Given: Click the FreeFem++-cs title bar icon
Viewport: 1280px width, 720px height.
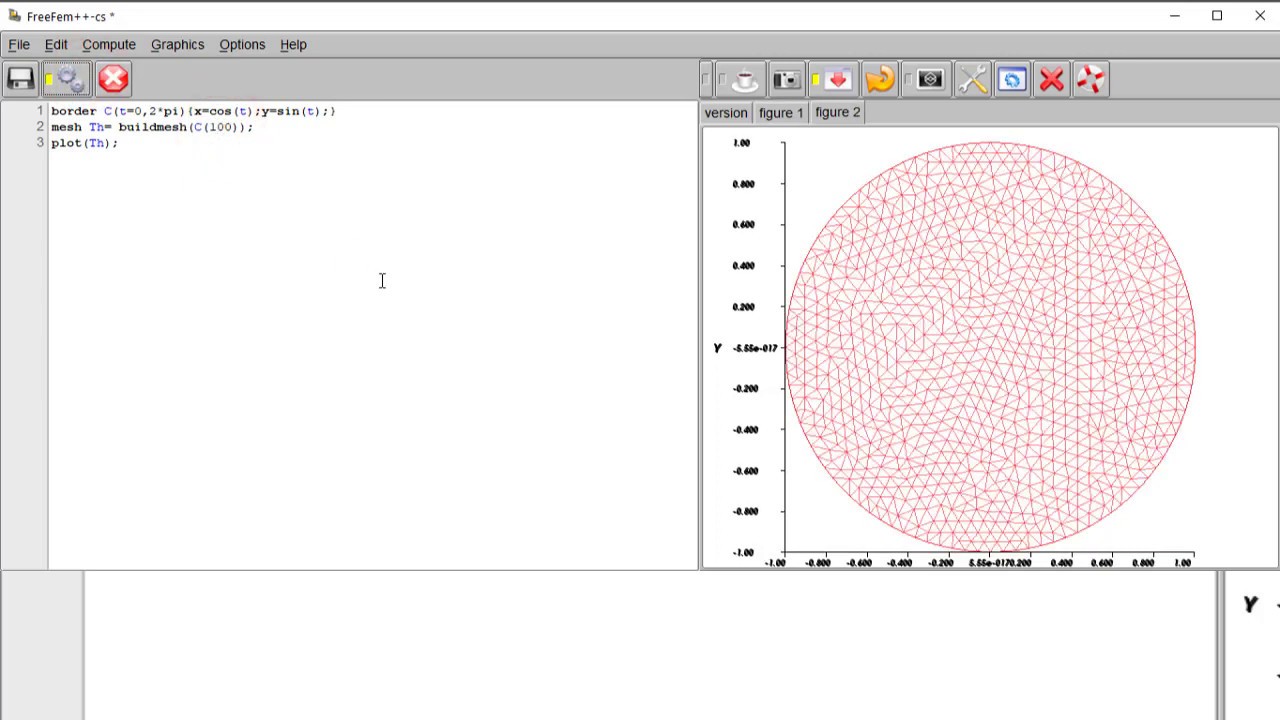Looking at the screenshot, I should [14, 16].
